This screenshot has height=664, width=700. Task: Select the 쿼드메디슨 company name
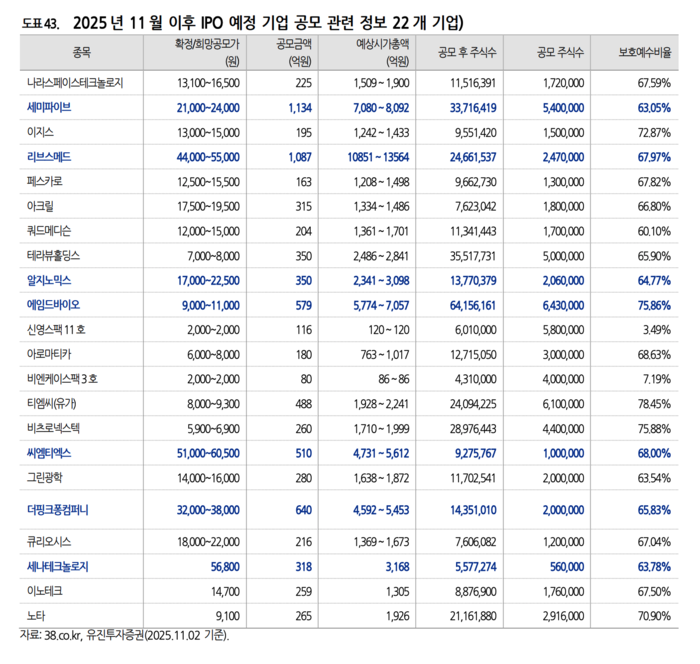tap(49, 231)
